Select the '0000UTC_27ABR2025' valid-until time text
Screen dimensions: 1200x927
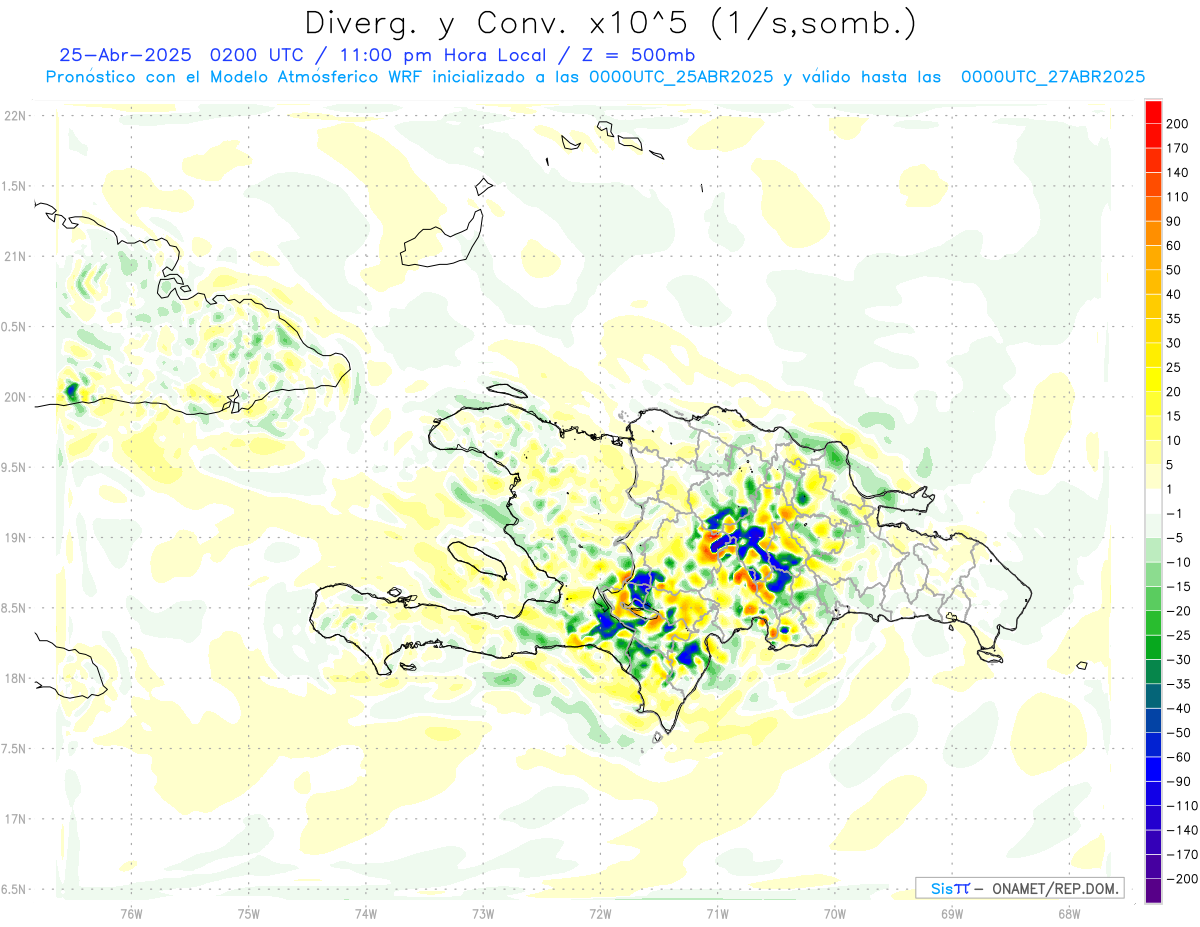tap(1053, 76)
